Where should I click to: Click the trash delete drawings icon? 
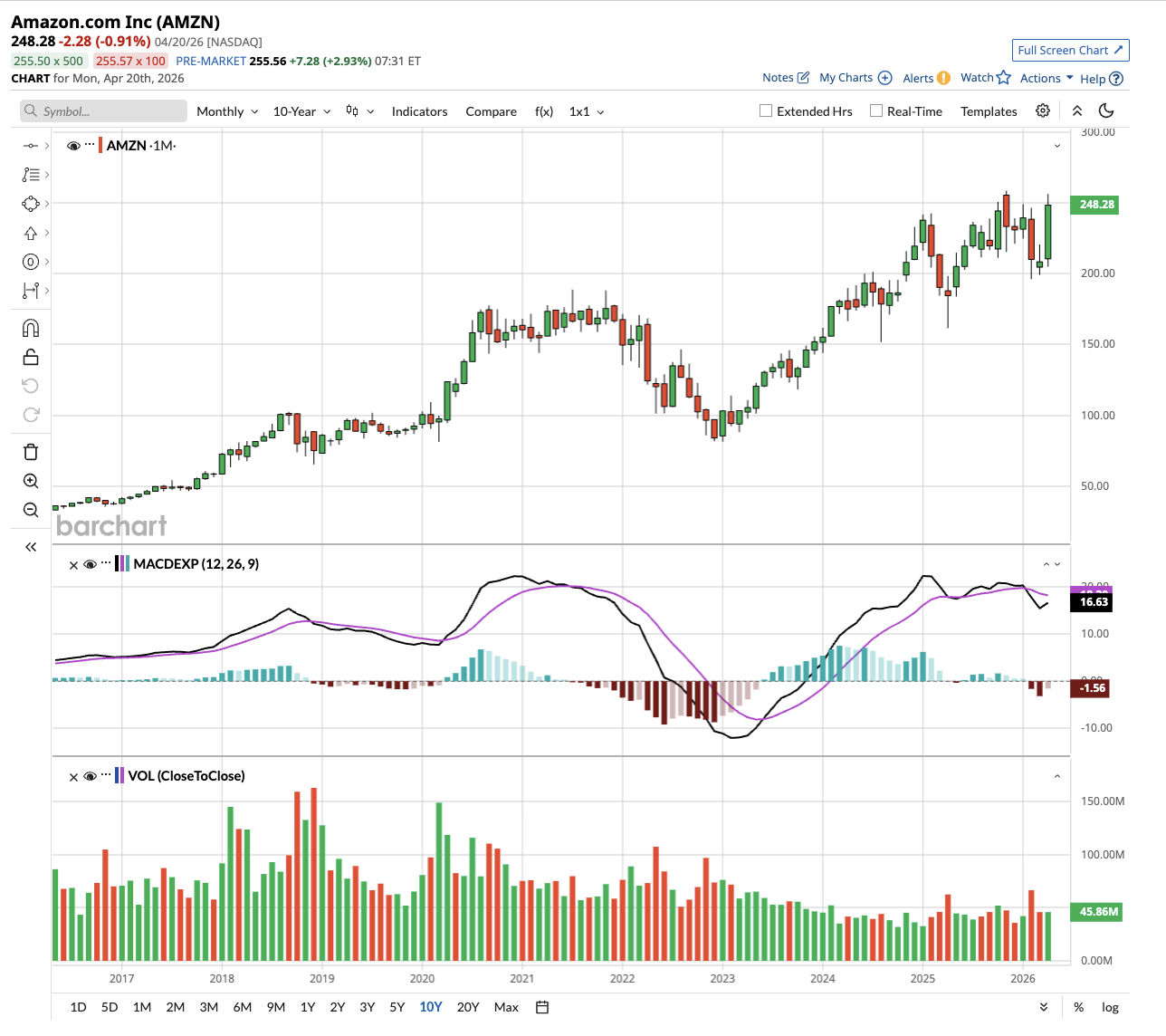(x=31, y=452)
